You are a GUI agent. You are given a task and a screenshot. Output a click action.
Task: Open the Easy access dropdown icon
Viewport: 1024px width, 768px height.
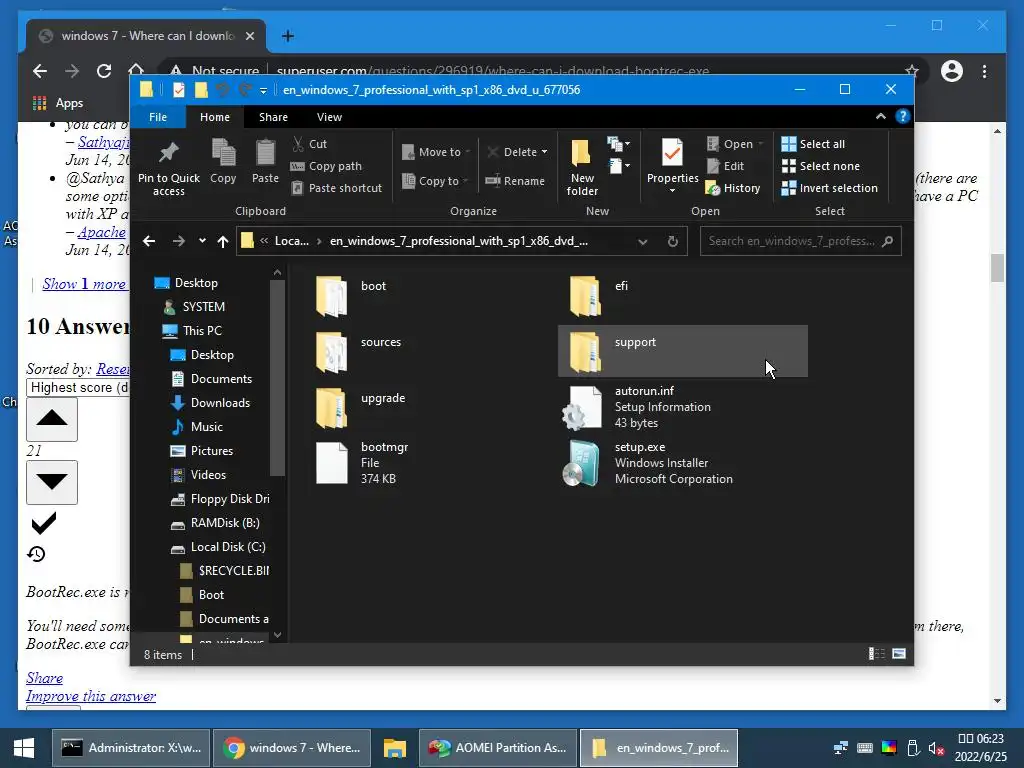[619, 166]
